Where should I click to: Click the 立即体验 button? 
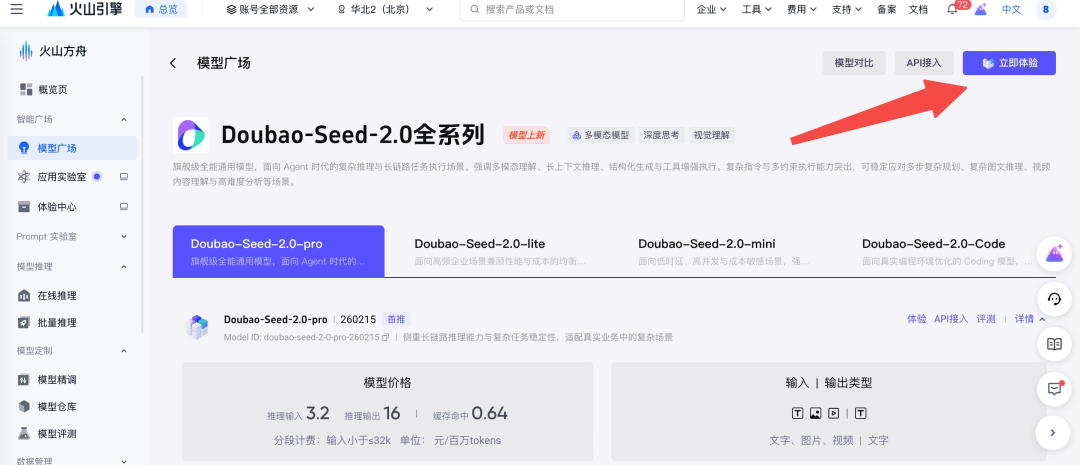coord(1009,63)
